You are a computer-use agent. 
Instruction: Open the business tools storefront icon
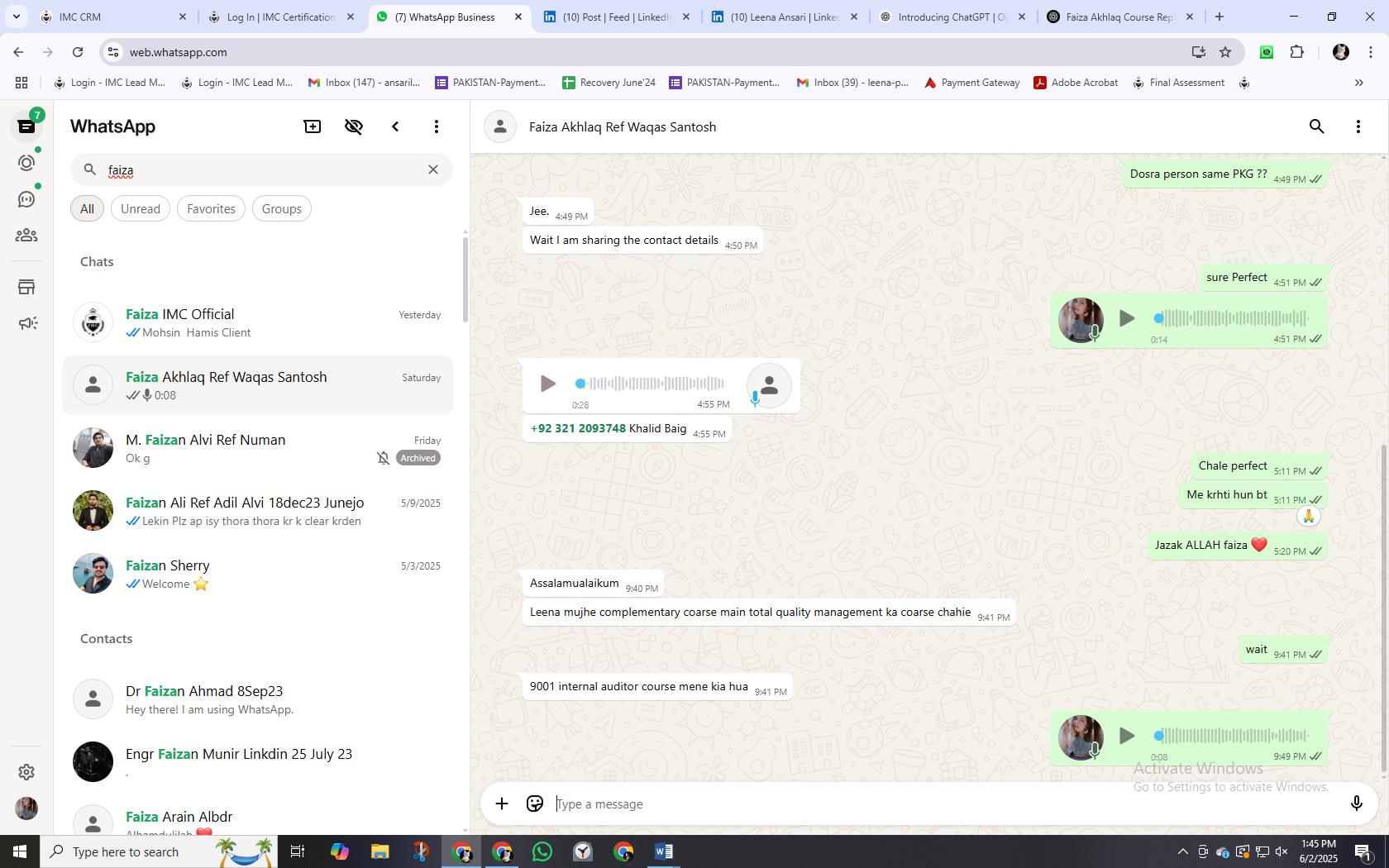pyautogui.click(x=26, y=287)
